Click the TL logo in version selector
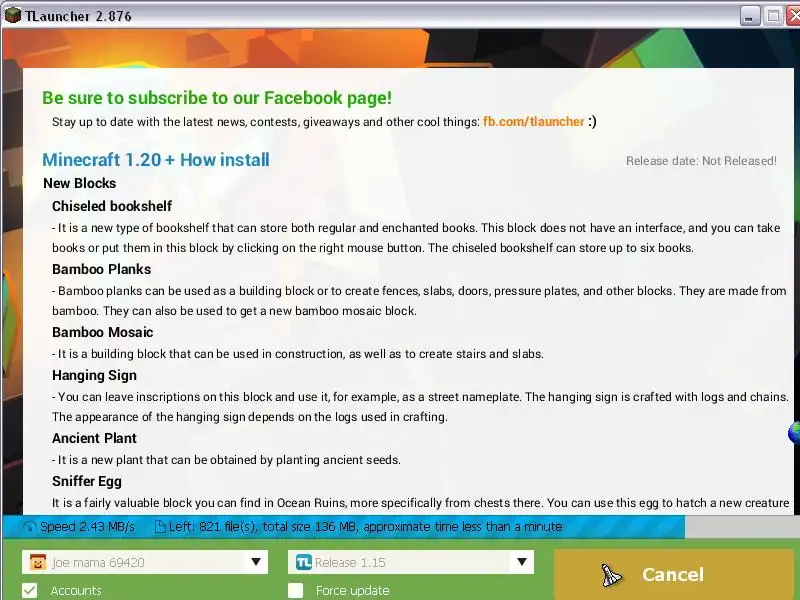The image size is (800, 600). (304, 562)
